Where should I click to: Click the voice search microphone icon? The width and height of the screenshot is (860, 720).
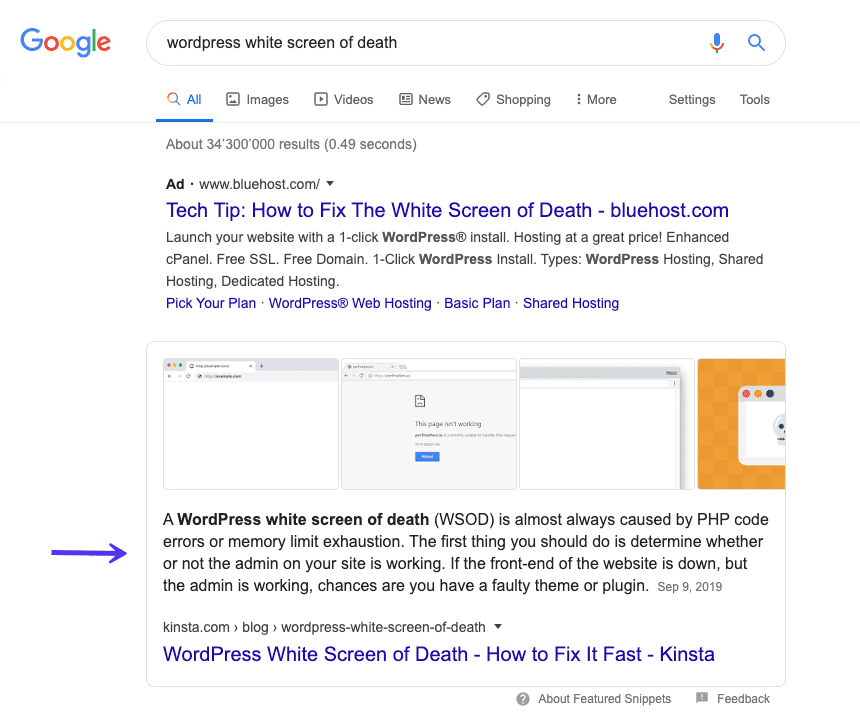pos(717,43)
